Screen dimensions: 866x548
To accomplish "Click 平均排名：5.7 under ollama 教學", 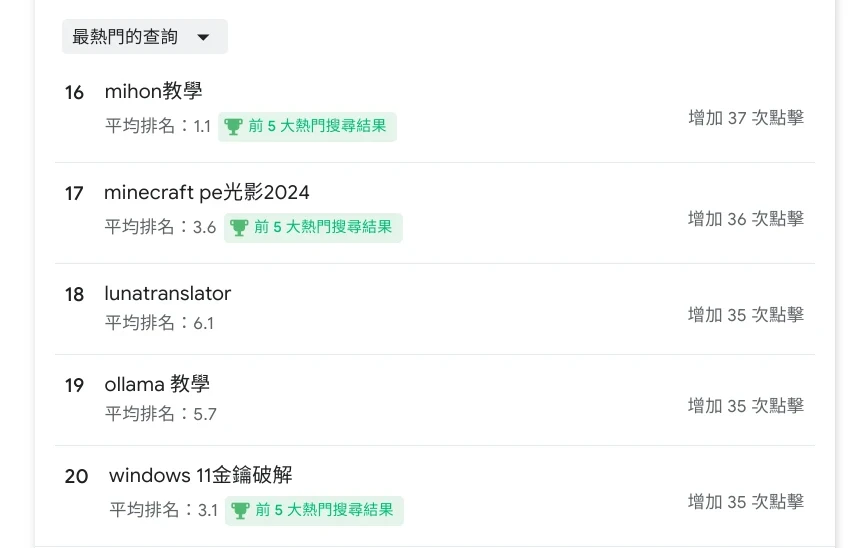I will tap(160, 414).
